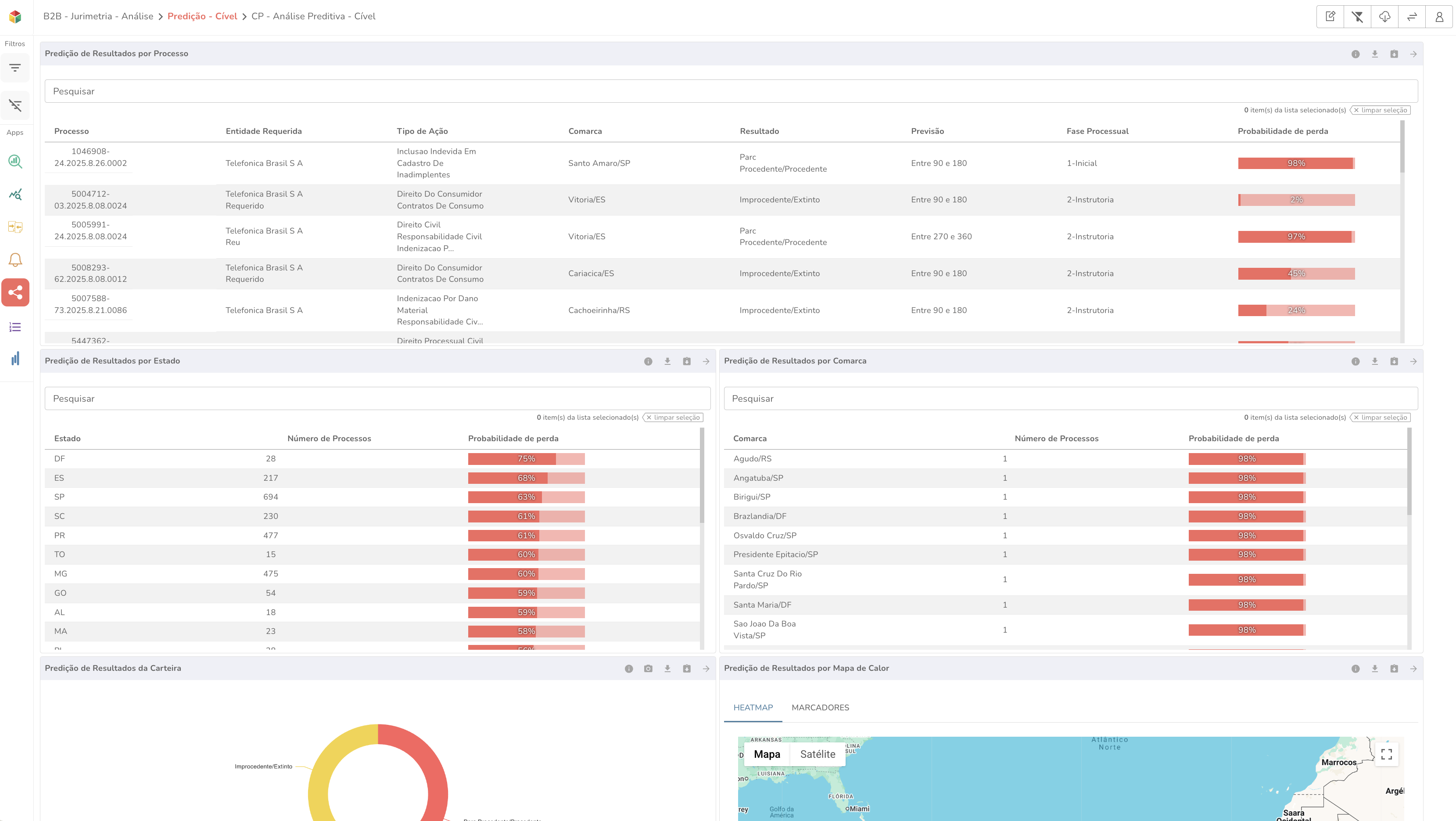Download the Predição de Resultados por Estado data
This screenshot has height=821, width=1456.
[667, 361]
